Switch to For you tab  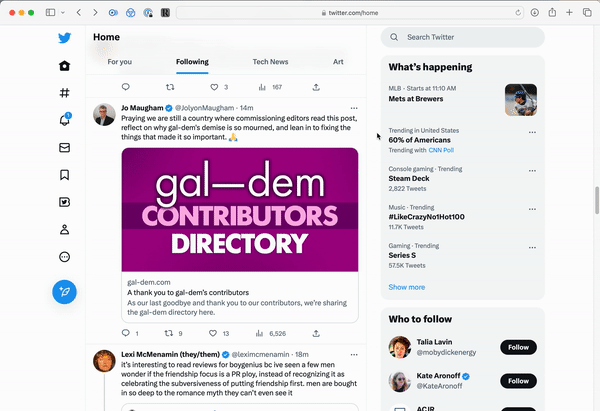[120, 62]
